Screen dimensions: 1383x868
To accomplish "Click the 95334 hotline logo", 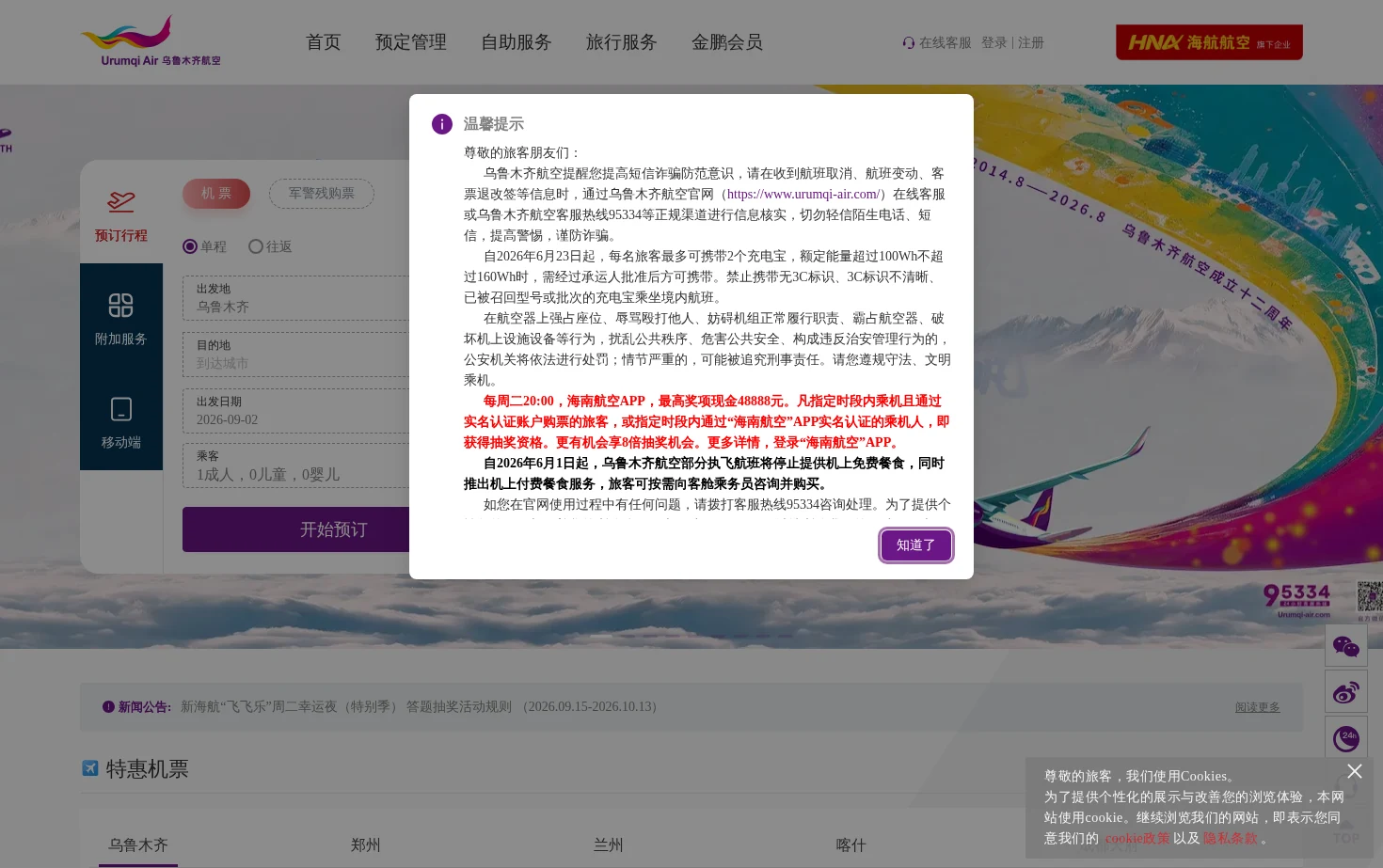I will [x=1297, y=600].
